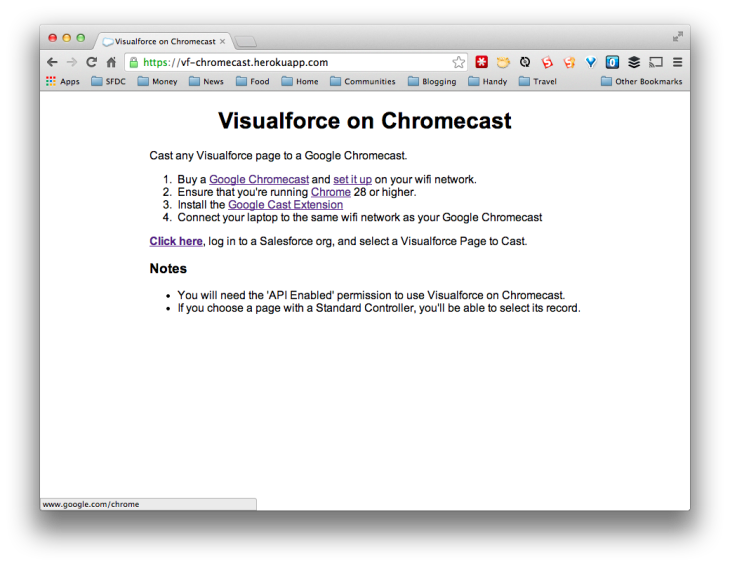Image resolution: width=730 pixels, height=566 pixels.
Task: Select the Visualforce on Chromecast tab
Action: [x=163, y=41]
